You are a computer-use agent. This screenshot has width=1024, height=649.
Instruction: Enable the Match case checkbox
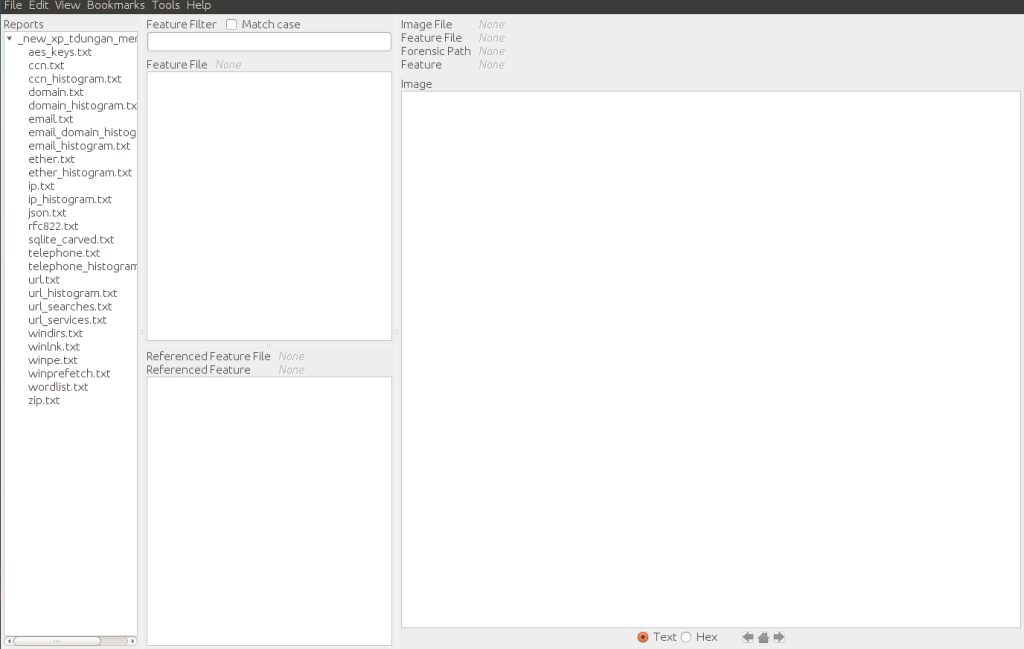[x=232, y=25]
